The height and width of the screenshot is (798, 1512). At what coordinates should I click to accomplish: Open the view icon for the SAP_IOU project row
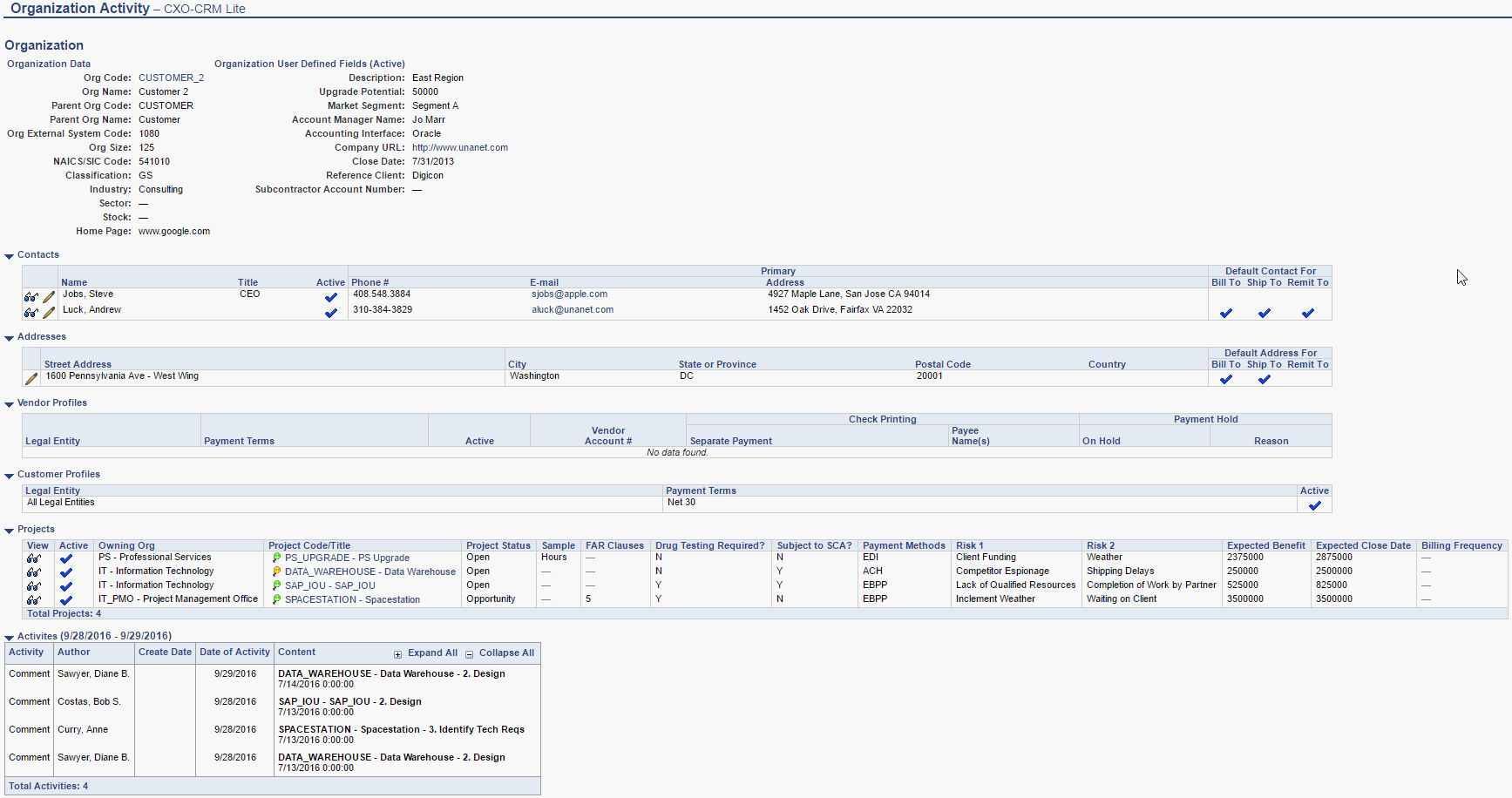33,585
